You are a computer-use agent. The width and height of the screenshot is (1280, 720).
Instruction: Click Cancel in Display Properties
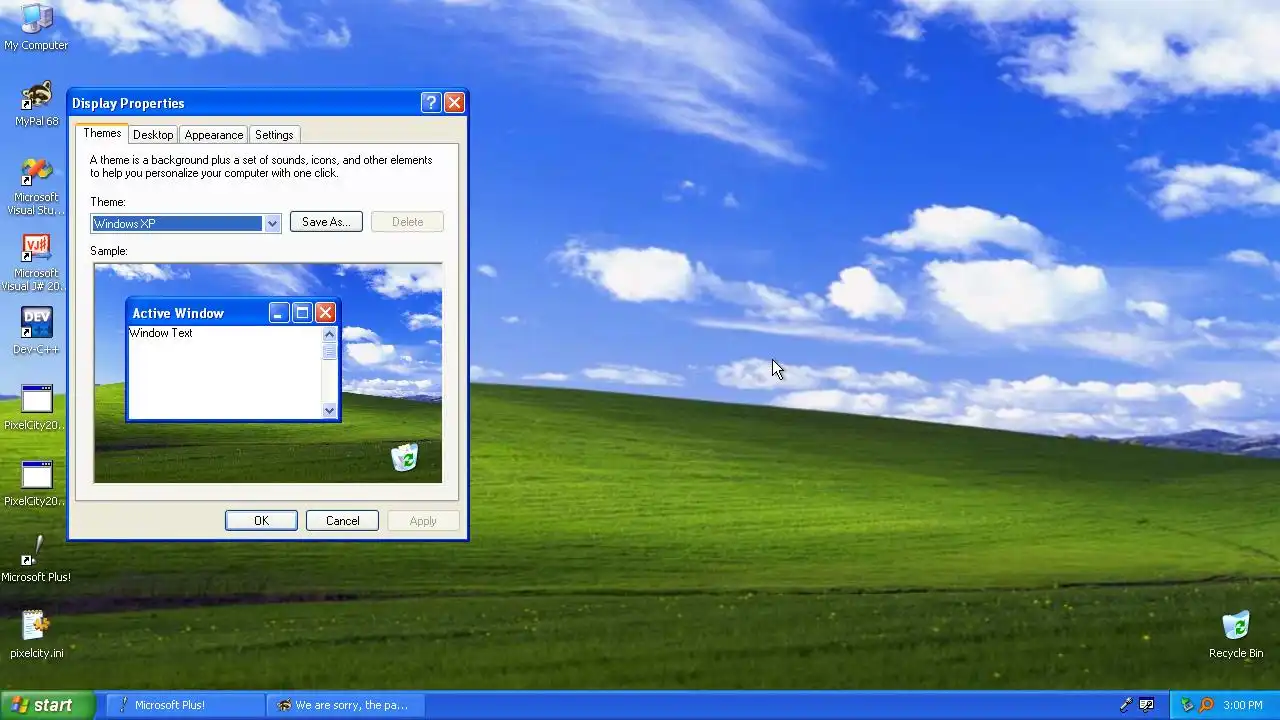342,520
